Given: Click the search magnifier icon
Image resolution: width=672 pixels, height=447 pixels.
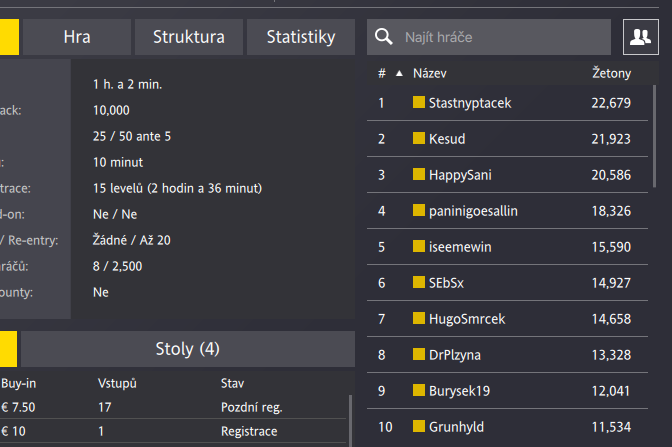Looking at the screenshot, I should click(x=383, y=38).
